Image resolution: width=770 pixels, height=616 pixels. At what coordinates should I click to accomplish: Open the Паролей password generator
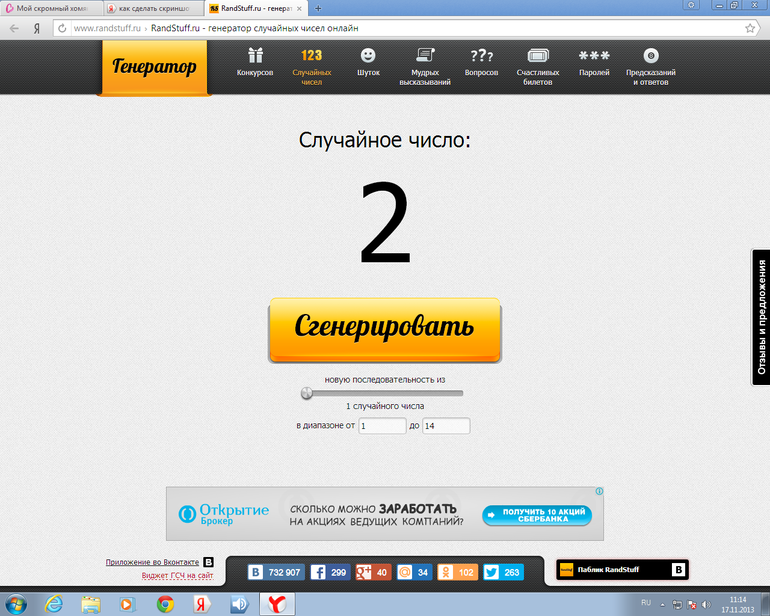(x=594, y=62)
